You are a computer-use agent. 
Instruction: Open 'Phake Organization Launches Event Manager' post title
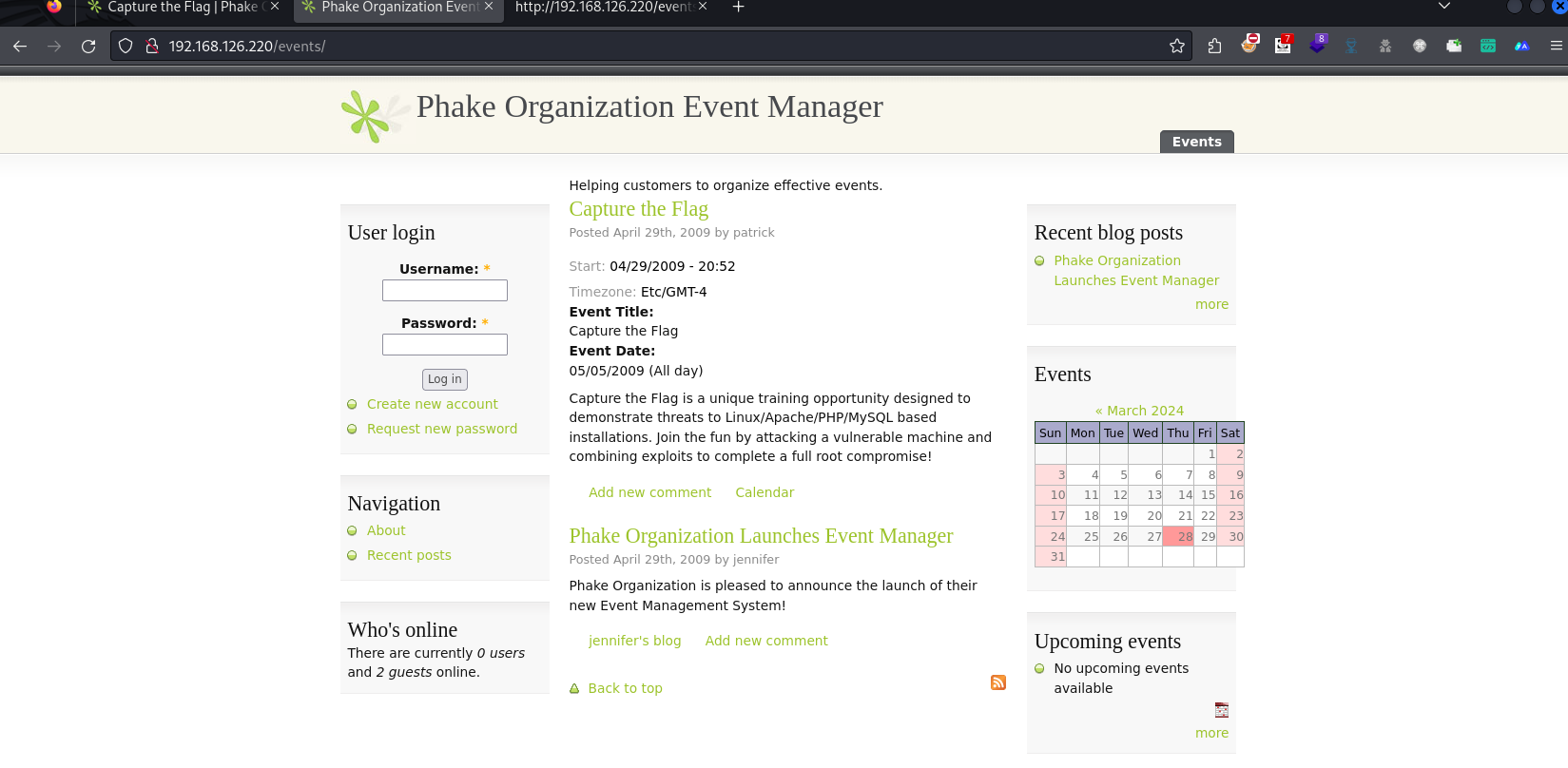point(761,536)
